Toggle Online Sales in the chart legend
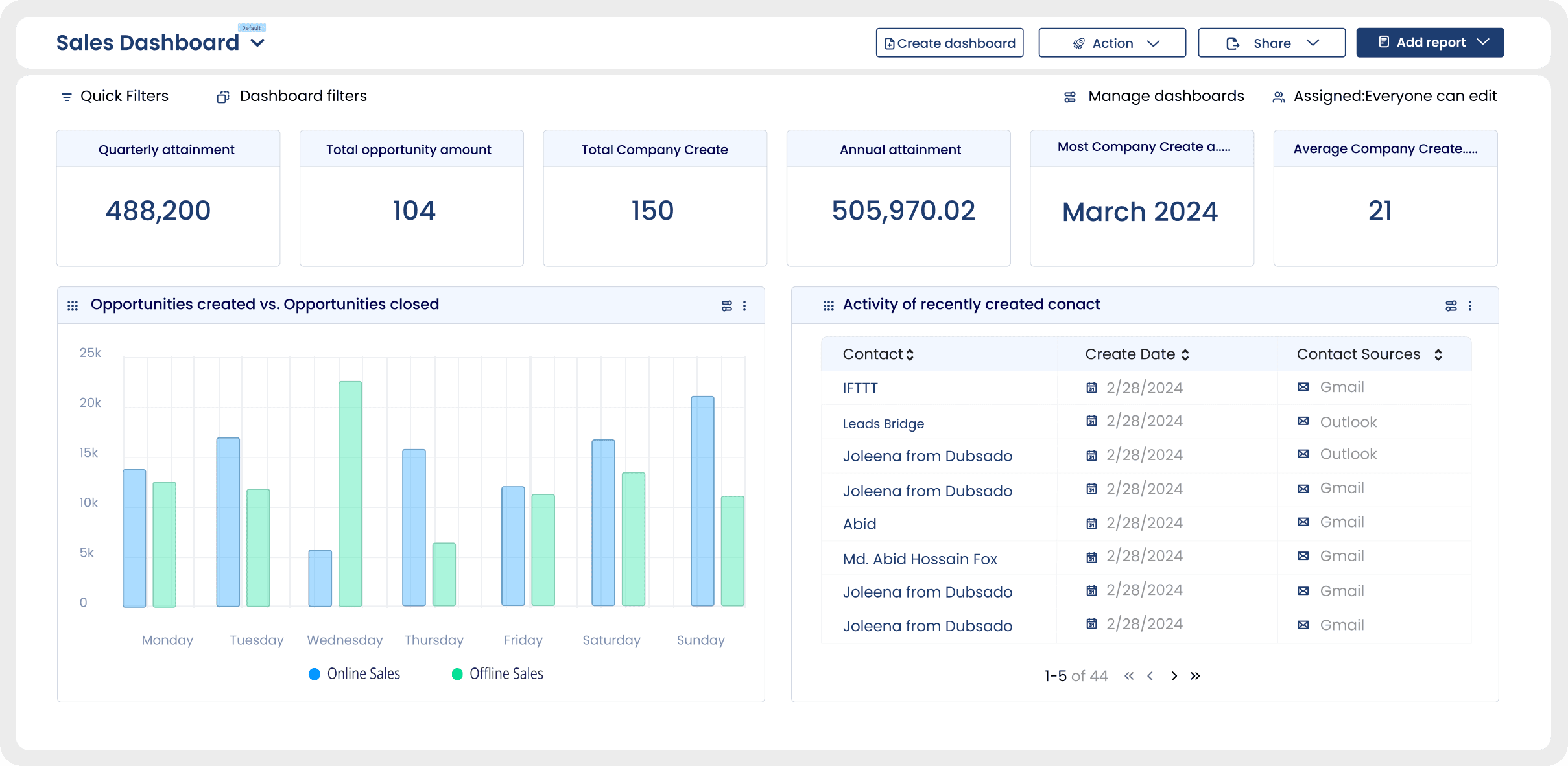Image resolution: width=1568 pixels, height=766 pixels. tap(354, 673)
